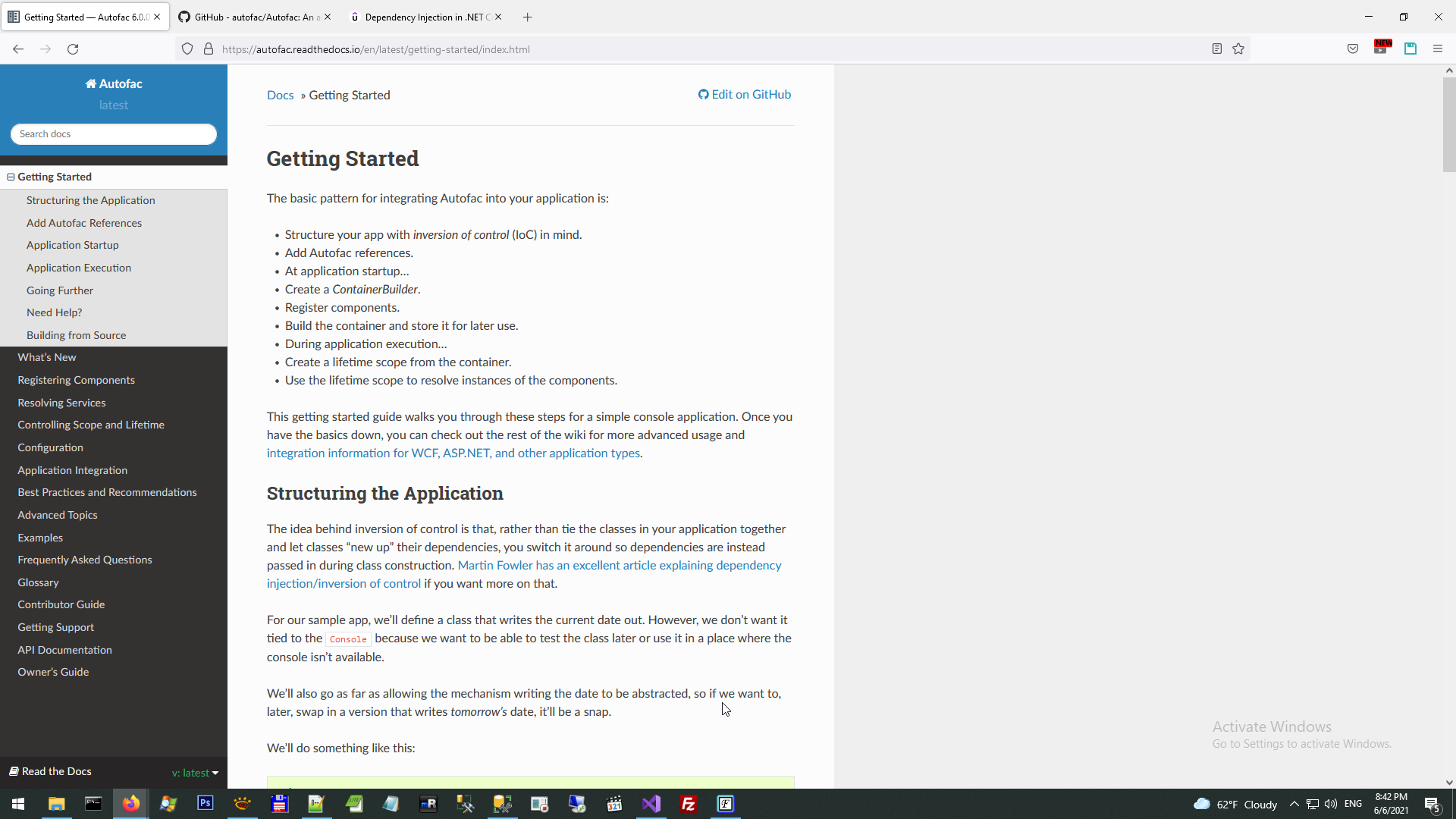Open the Firefox application menu icon
The width and height of the screenshot is (1456, 819).
tap(1438, 49)
